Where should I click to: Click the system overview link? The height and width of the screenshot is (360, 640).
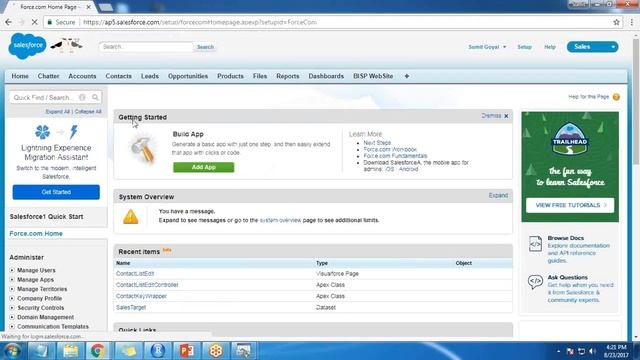click(280, 220)
